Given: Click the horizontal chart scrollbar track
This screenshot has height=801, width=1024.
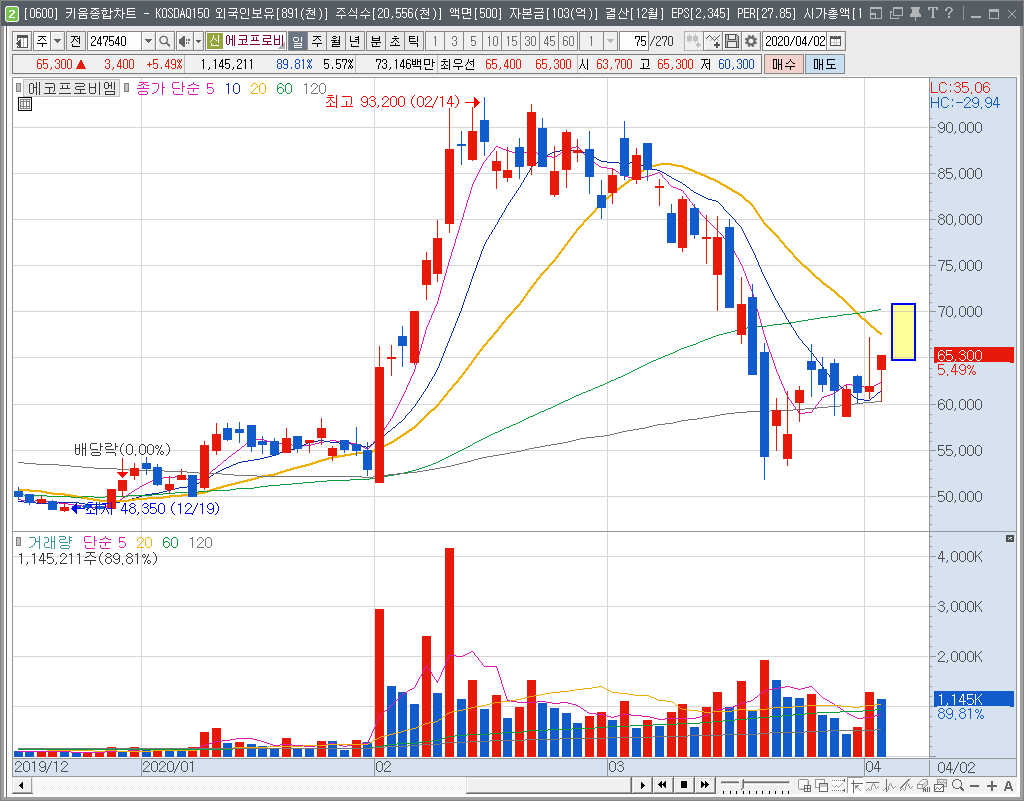Looking at the screenshot, I should click(x=330, y=785).
